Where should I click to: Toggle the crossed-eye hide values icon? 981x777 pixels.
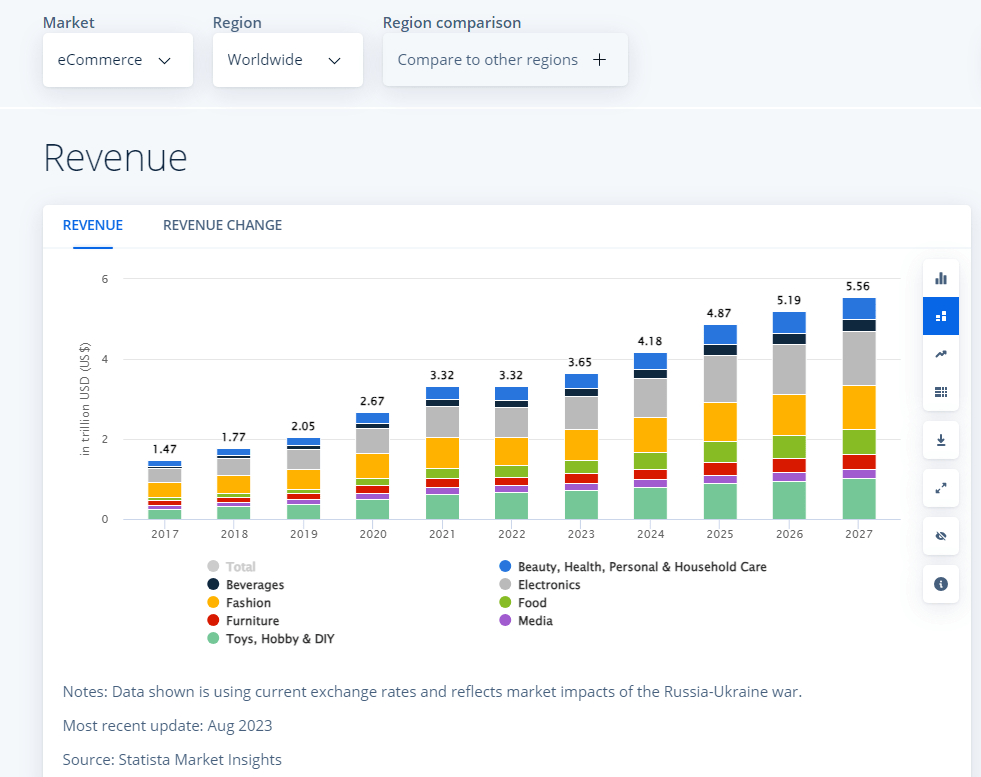pos(940,536)
